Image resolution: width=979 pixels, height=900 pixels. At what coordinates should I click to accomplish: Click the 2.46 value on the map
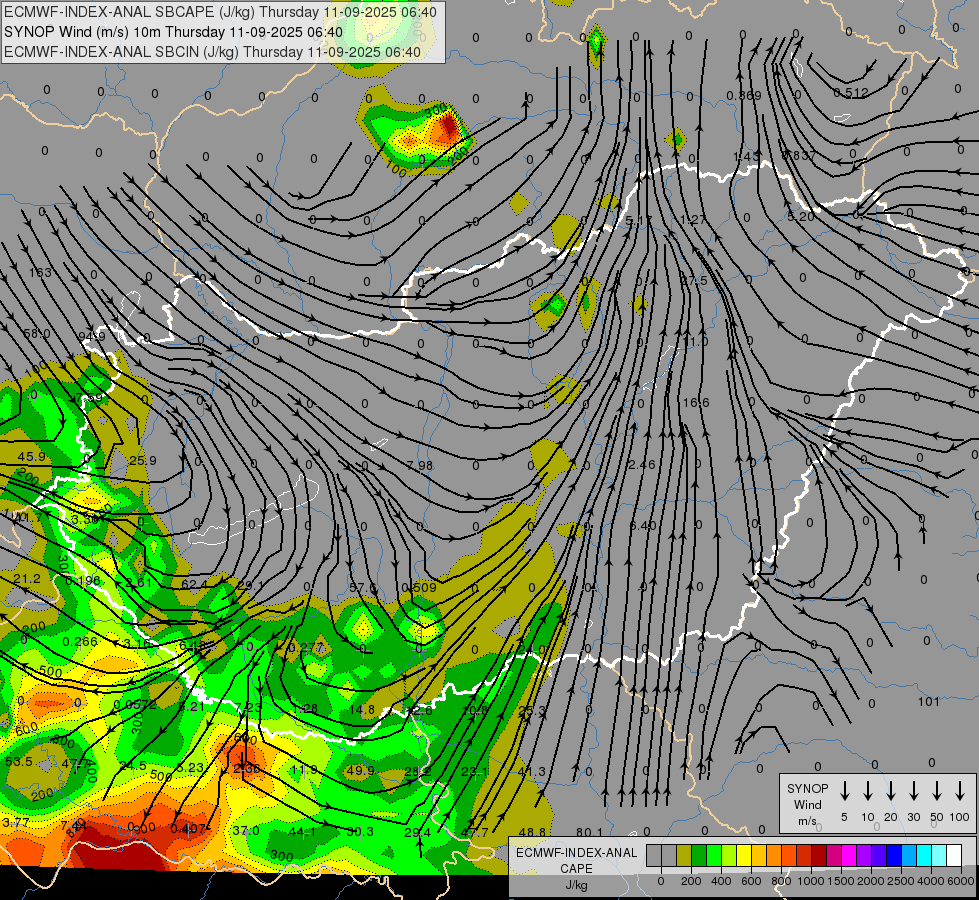tap(642, 465)
